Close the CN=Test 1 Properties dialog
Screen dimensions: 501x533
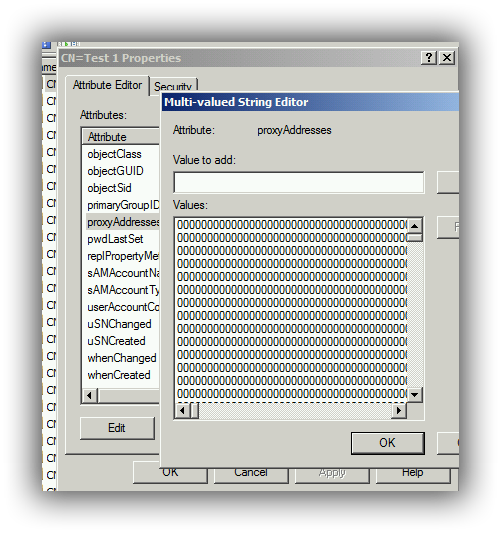click(x=447, y=58)
